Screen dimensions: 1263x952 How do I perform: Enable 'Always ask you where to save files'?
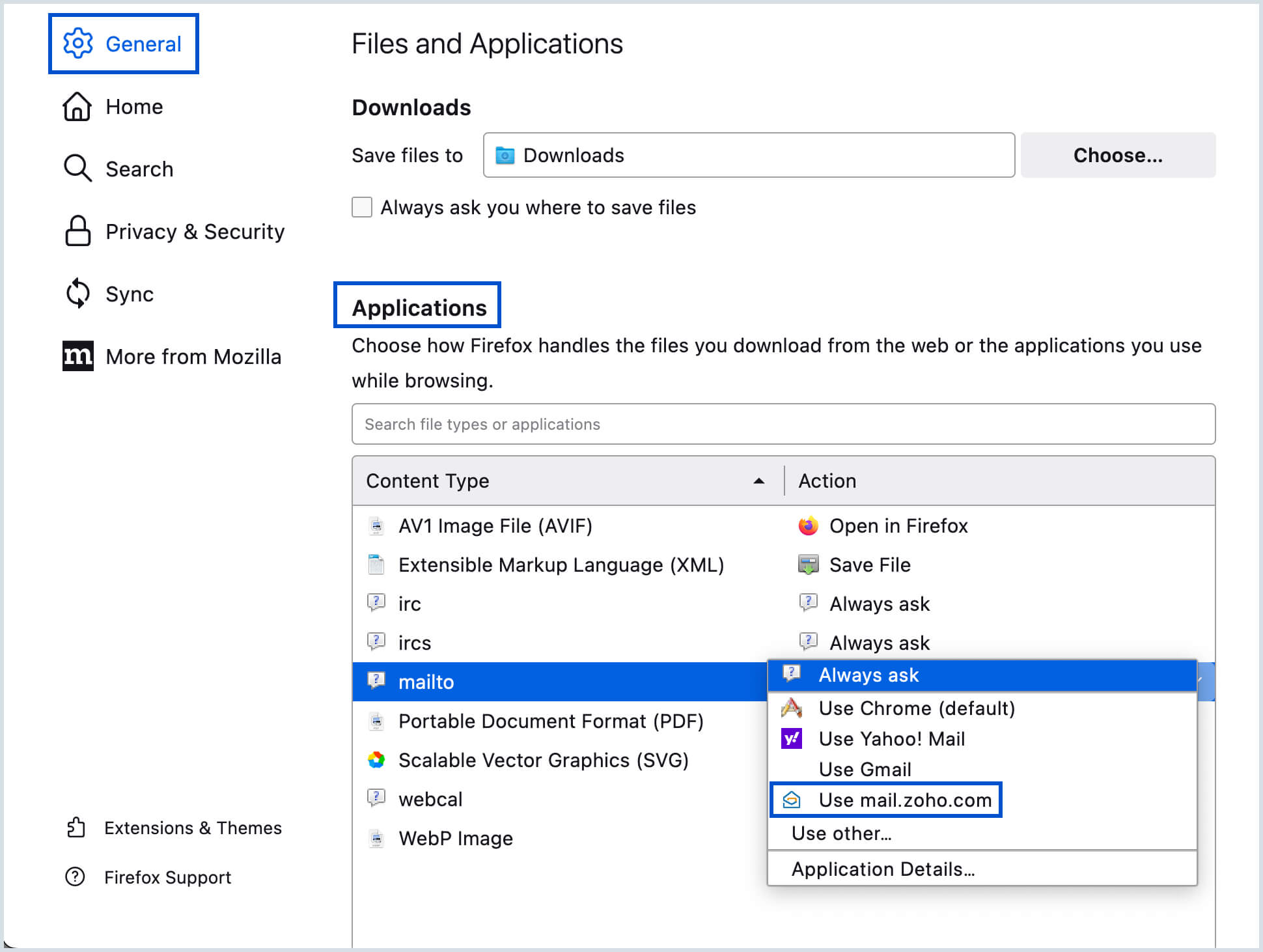pyautogui.click(x=362, y=207)
